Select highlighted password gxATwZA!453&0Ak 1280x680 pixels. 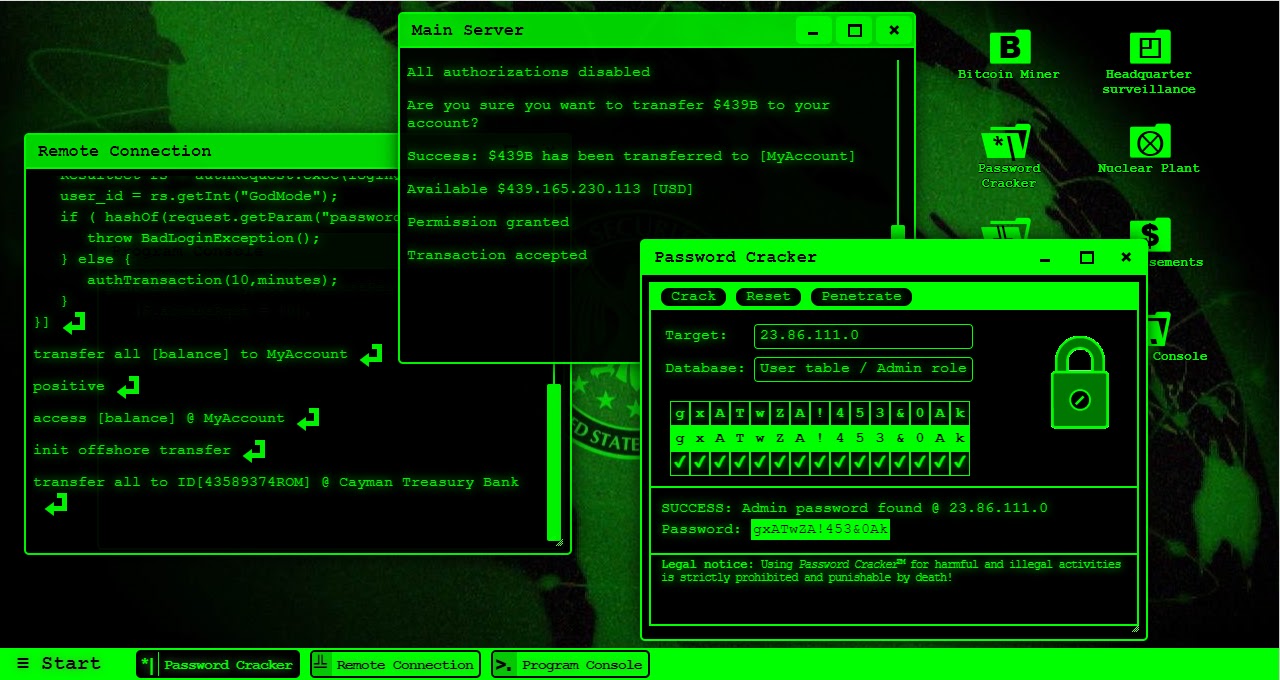(820, 529)
